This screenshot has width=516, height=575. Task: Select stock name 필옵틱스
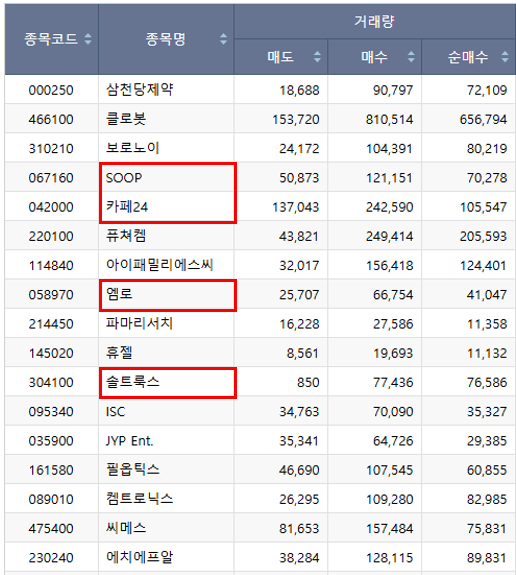133,470
